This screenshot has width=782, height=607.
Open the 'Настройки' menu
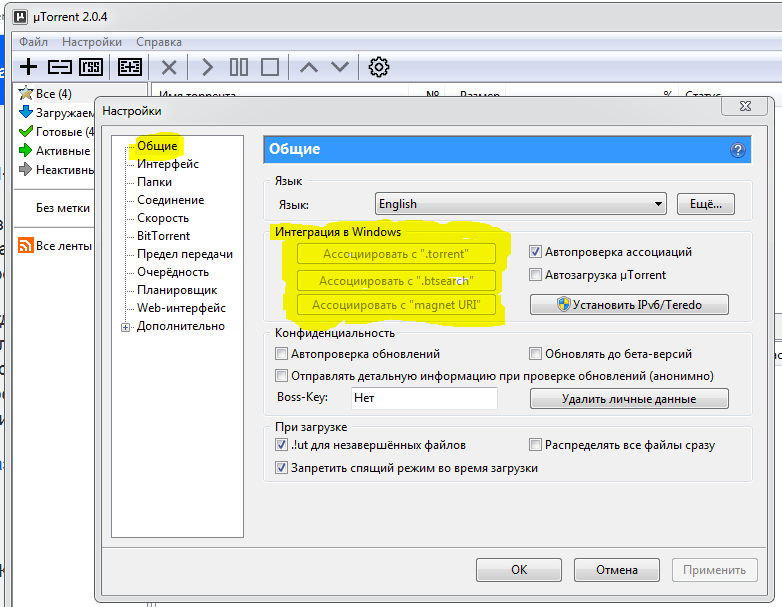pos(92,42)
